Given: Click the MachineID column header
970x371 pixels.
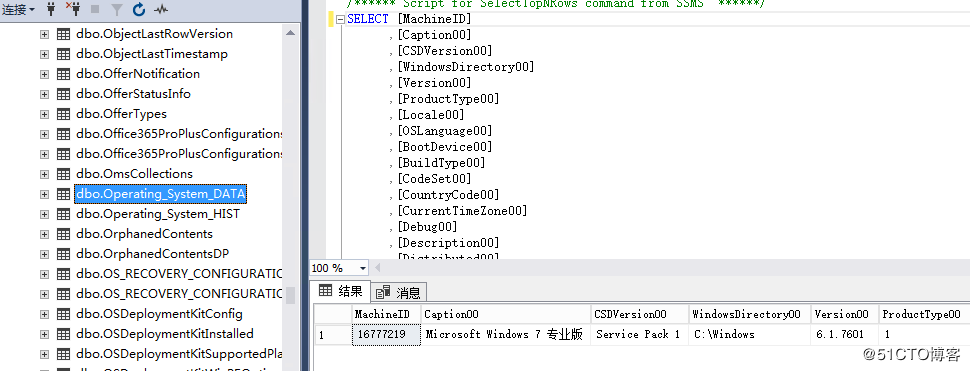Looking at the screenshot, I should (x=387, y=314).
